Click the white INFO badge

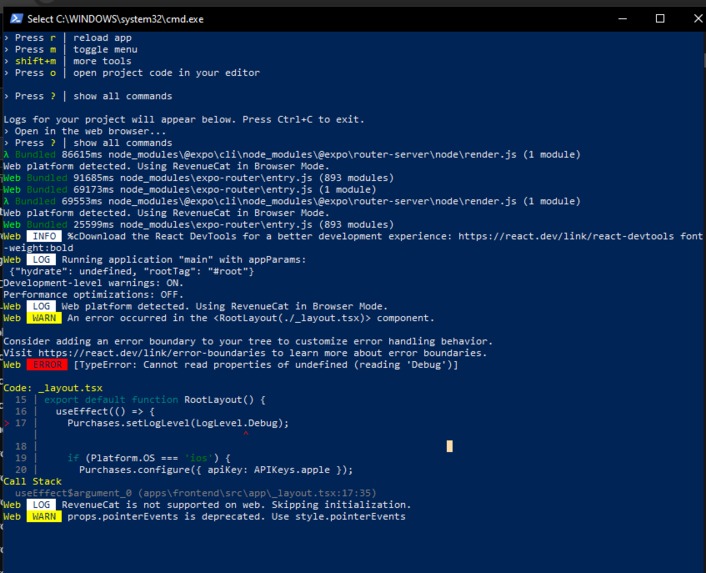tap(44, 236)
